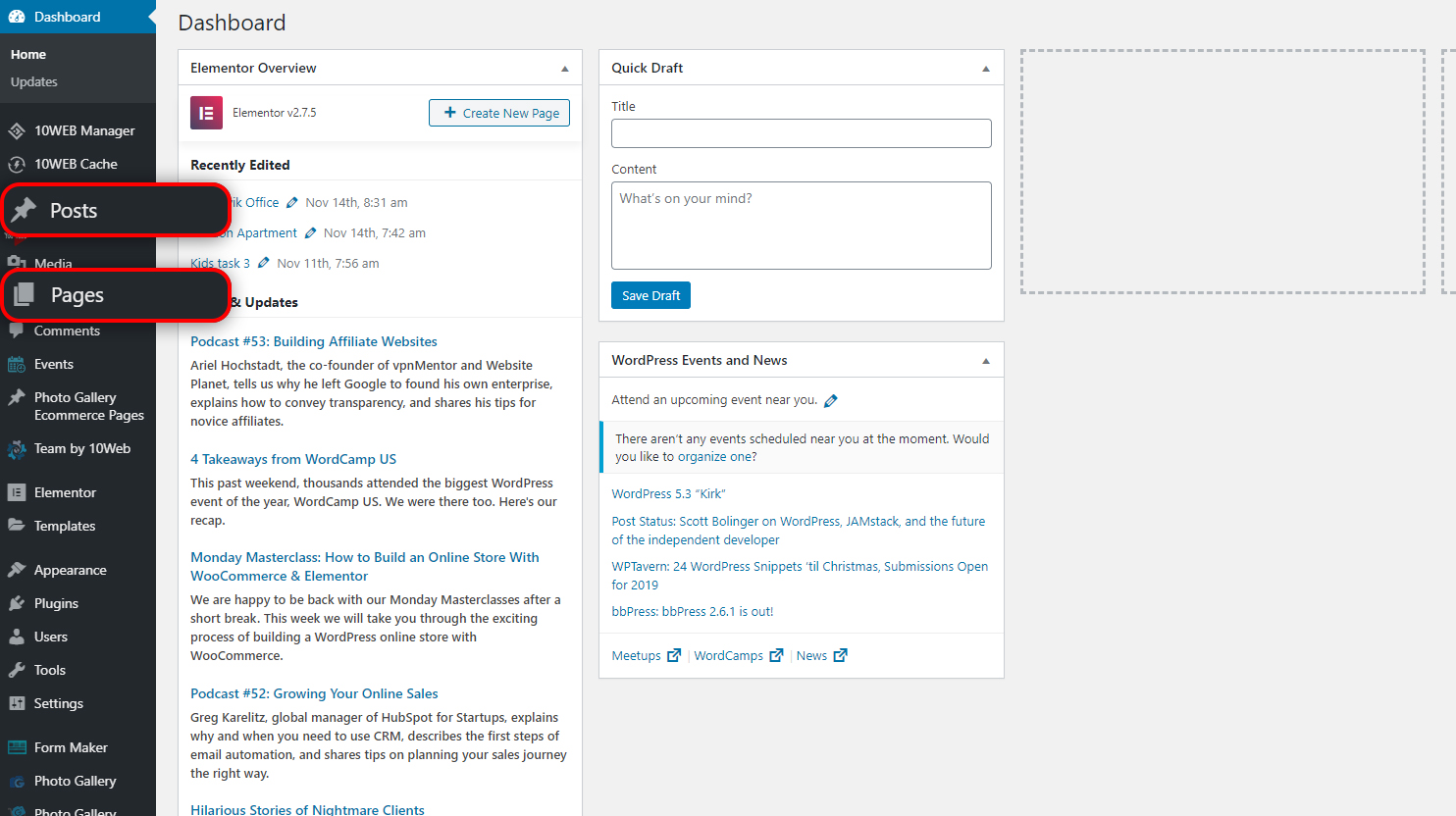The height and width of the screenshot is (816, 1456).
Task: Click edit pencil beside Apartment entry
Action: pyautogui.click(x=310, y=232)
